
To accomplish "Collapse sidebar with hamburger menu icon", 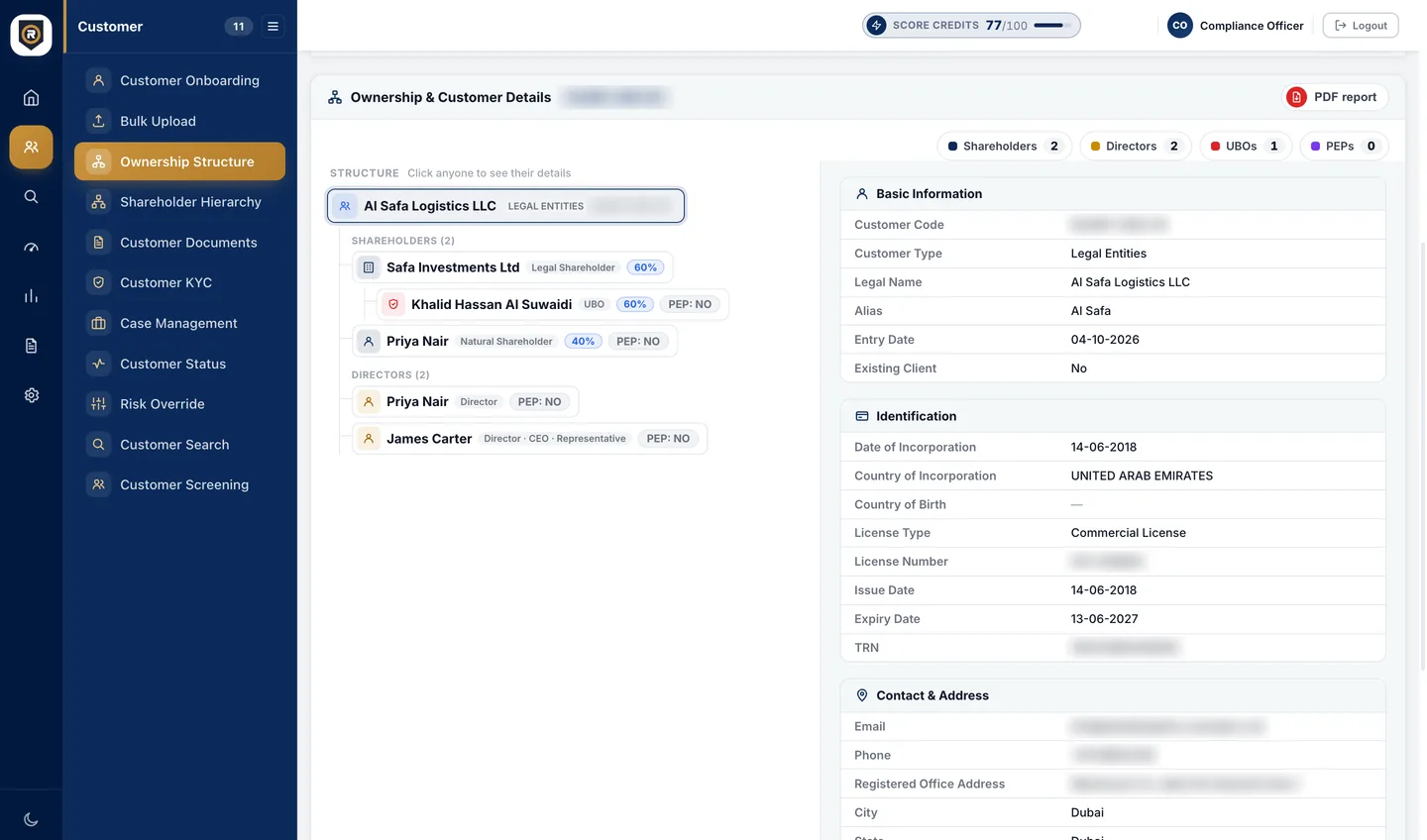I will 273,27.
